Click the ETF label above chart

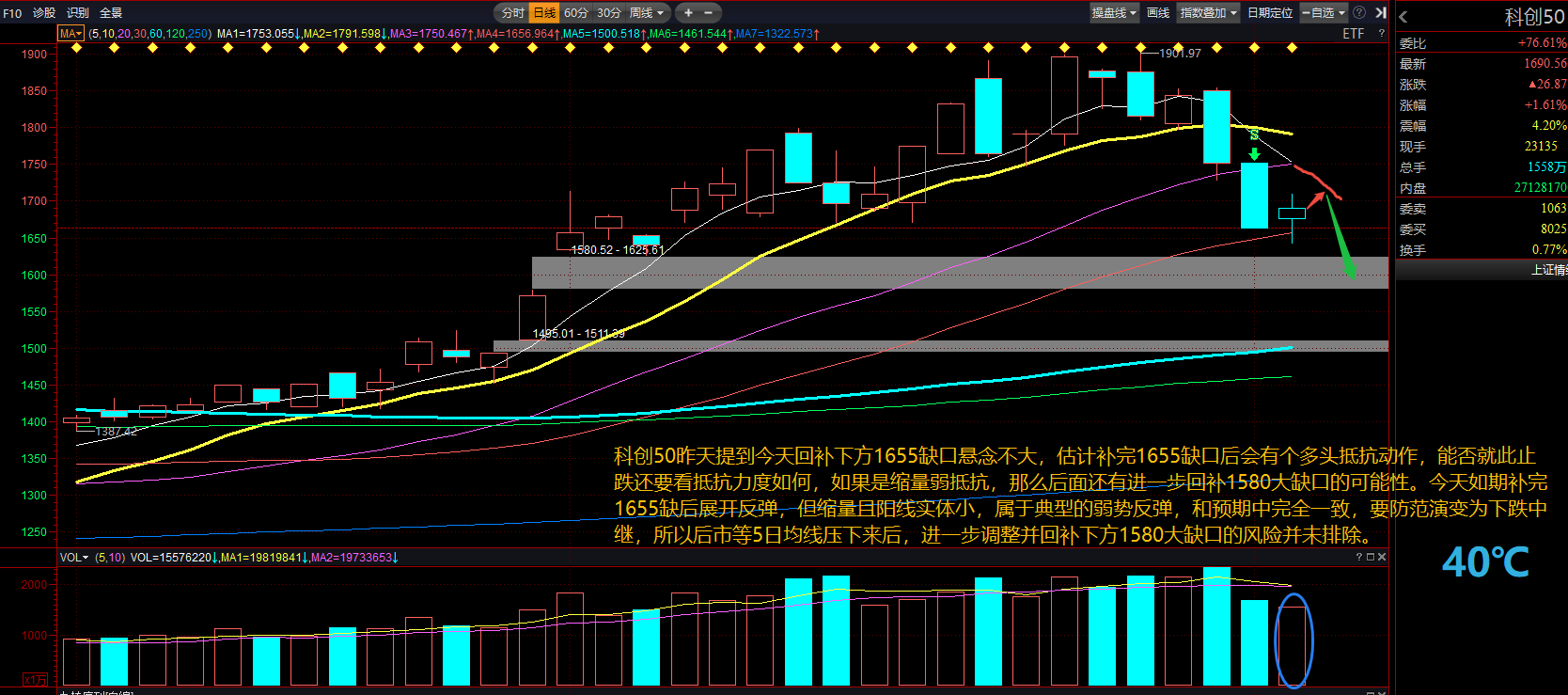[x=1353, y=34]
